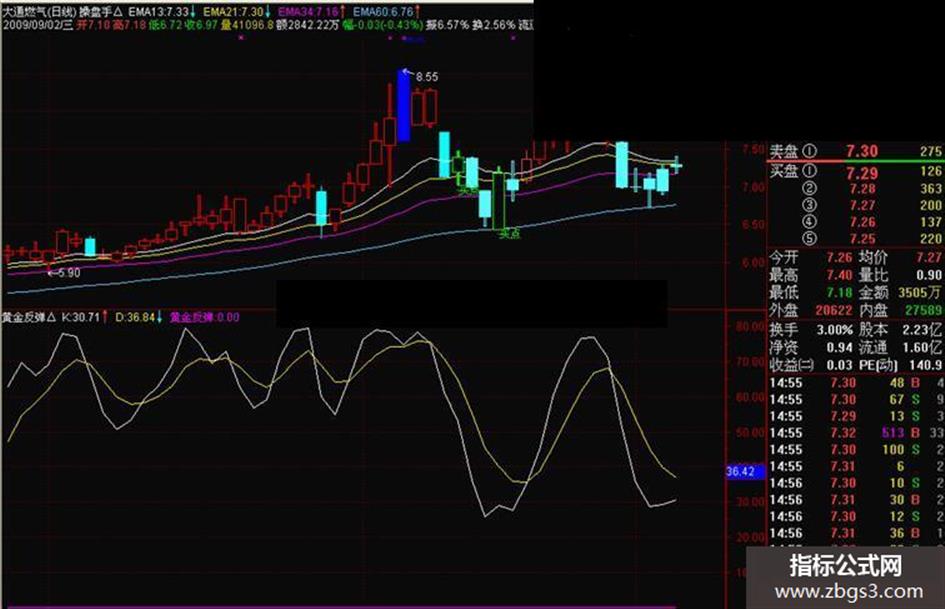Click the -0.03(-0.43%) change value
This screenshot has height=609, width=945.
coord(388,25)
